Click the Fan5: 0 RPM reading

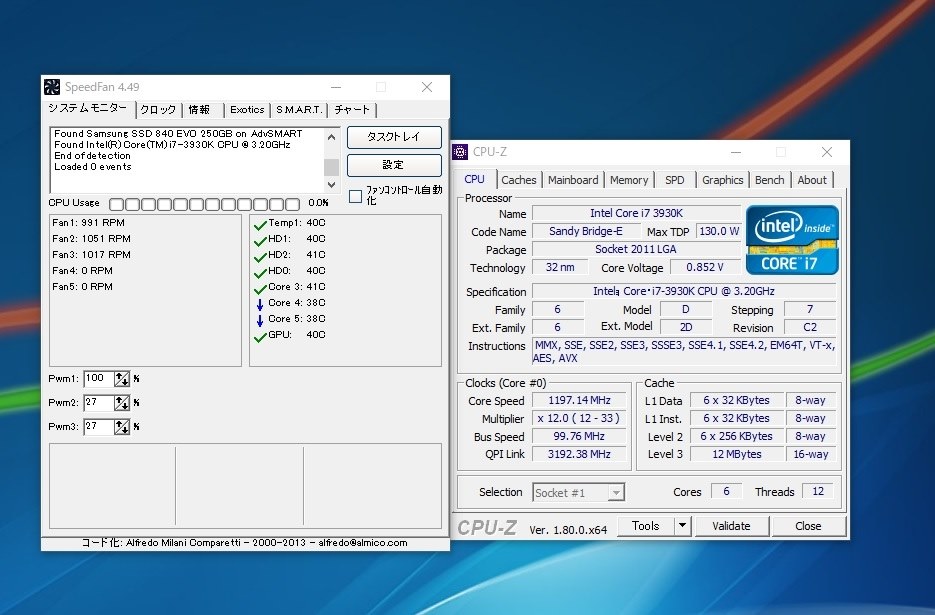click(82, 287)
